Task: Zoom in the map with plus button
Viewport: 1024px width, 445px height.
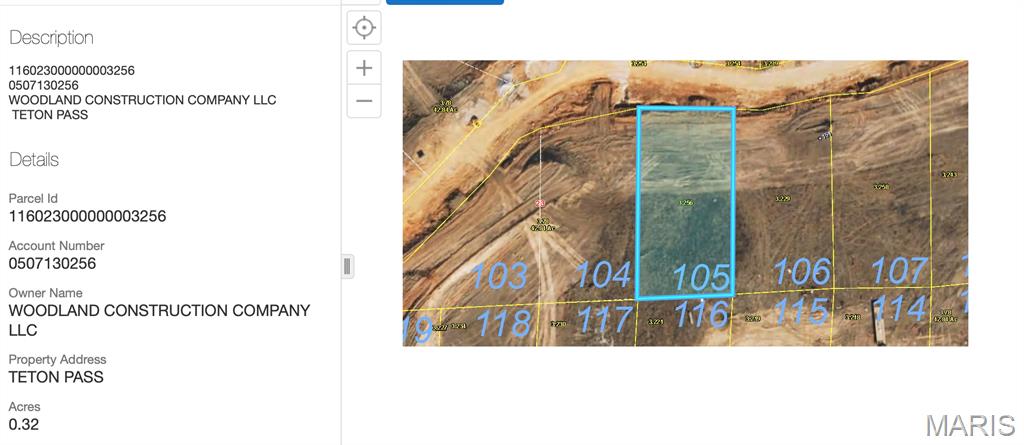Action: click(364, 68)
